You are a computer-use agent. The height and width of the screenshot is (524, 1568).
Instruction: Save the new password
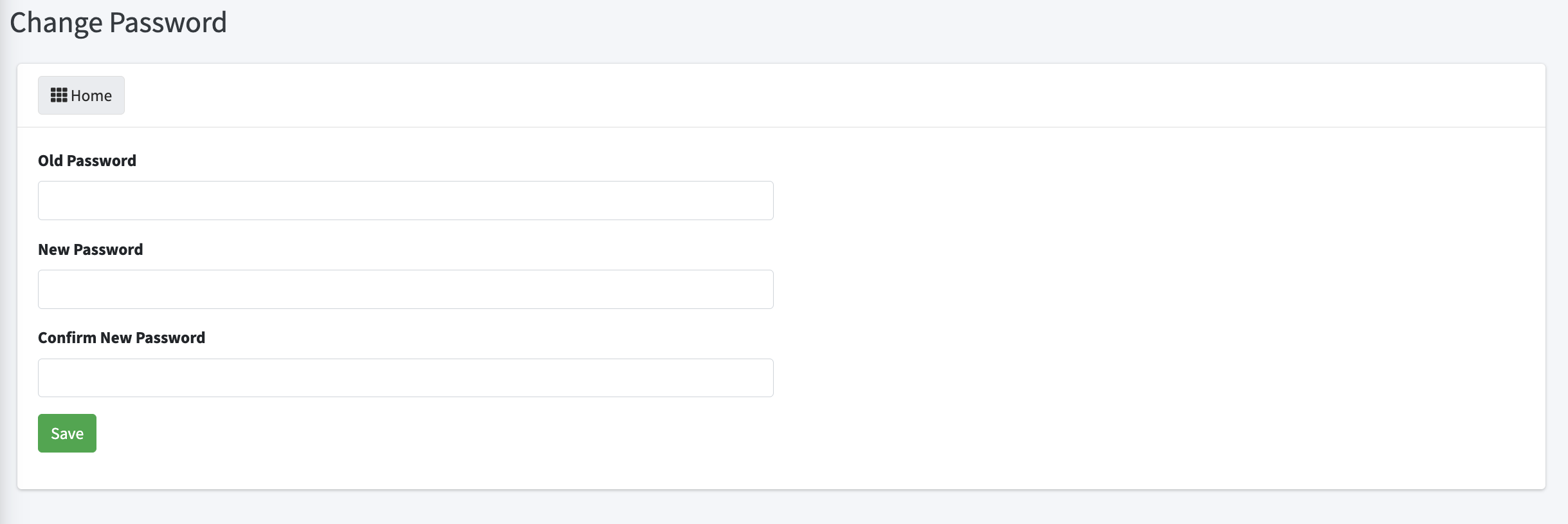(67, 433)
